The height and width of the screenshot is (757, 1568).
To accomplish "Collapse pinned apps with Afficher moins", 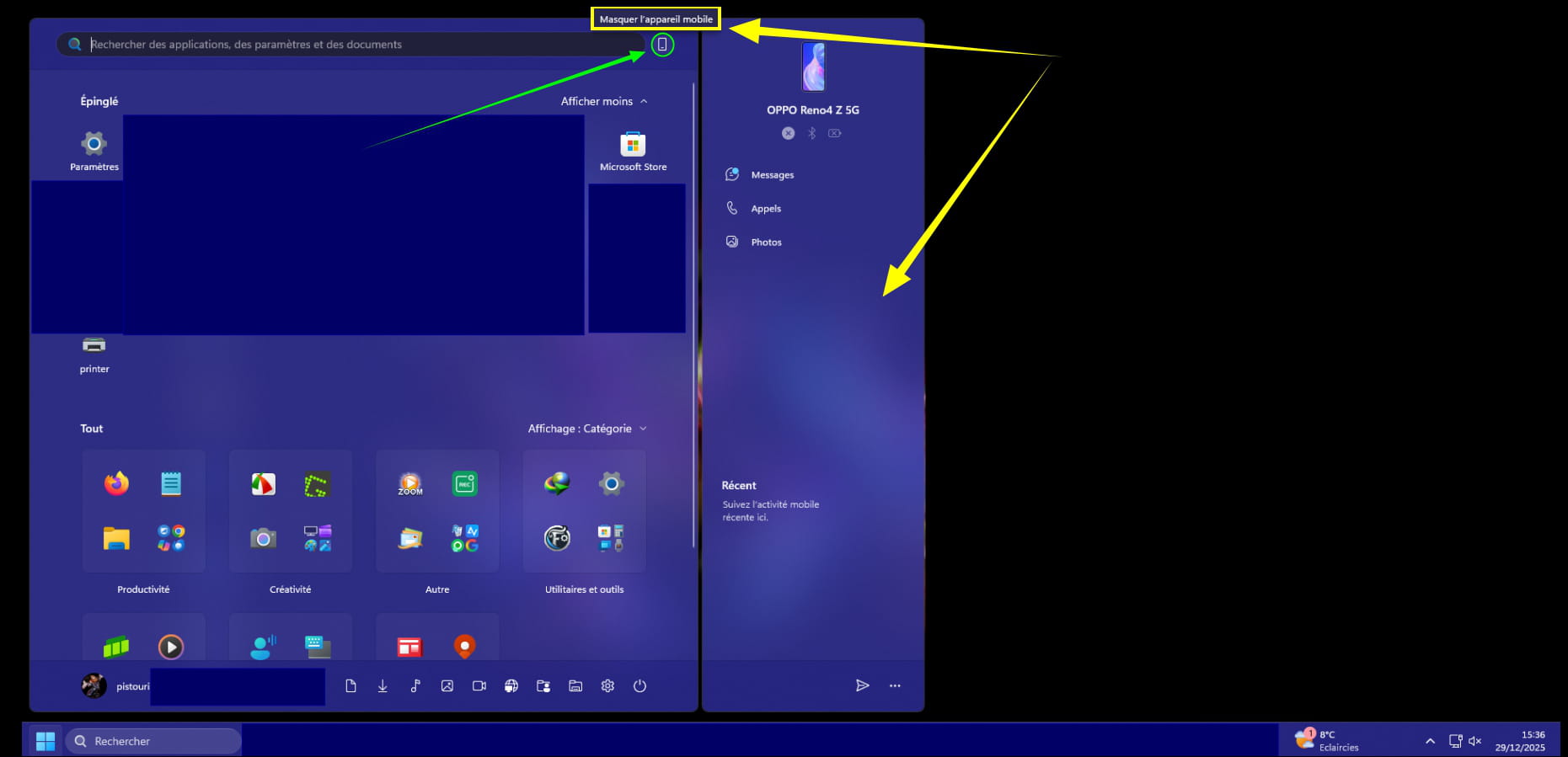I will (x=604, y=101).
